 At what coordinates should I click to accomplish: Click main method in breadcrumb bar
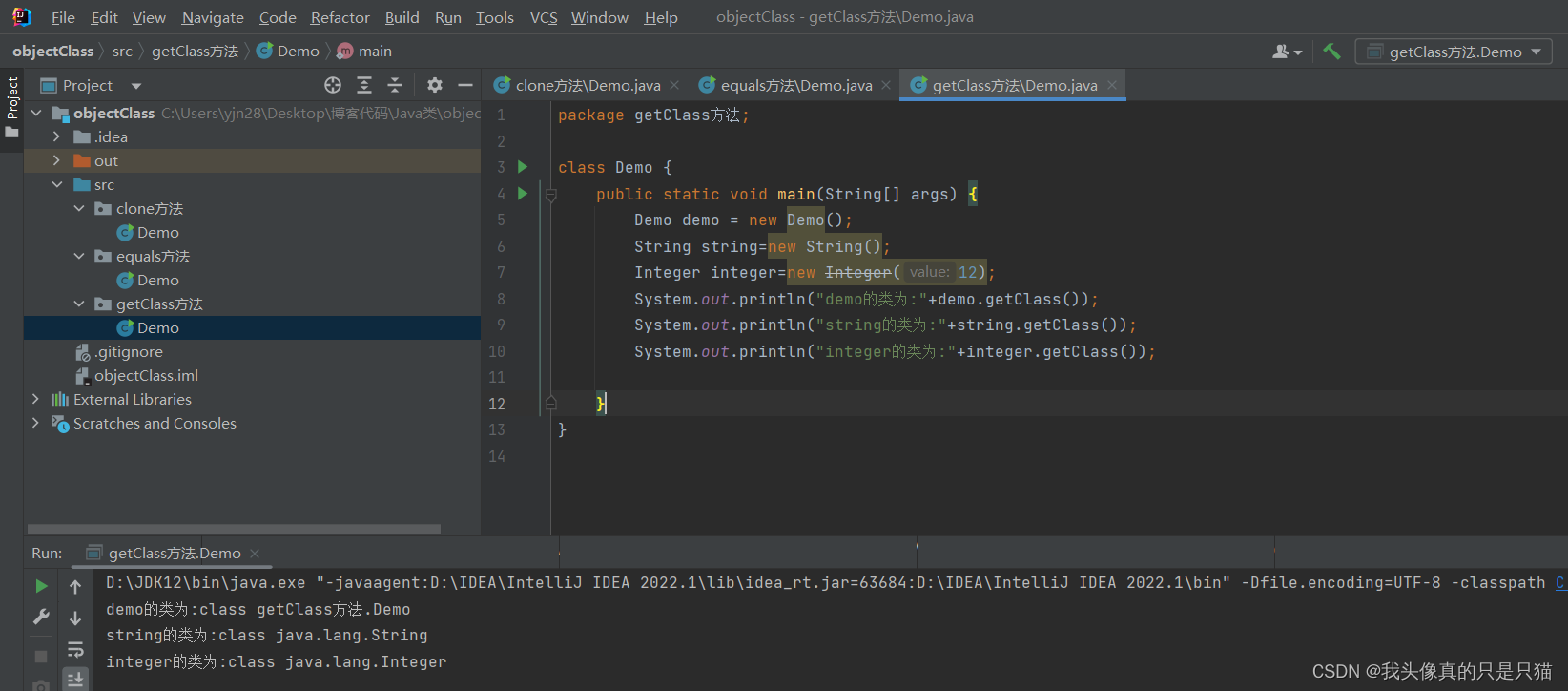pos(365,52)
